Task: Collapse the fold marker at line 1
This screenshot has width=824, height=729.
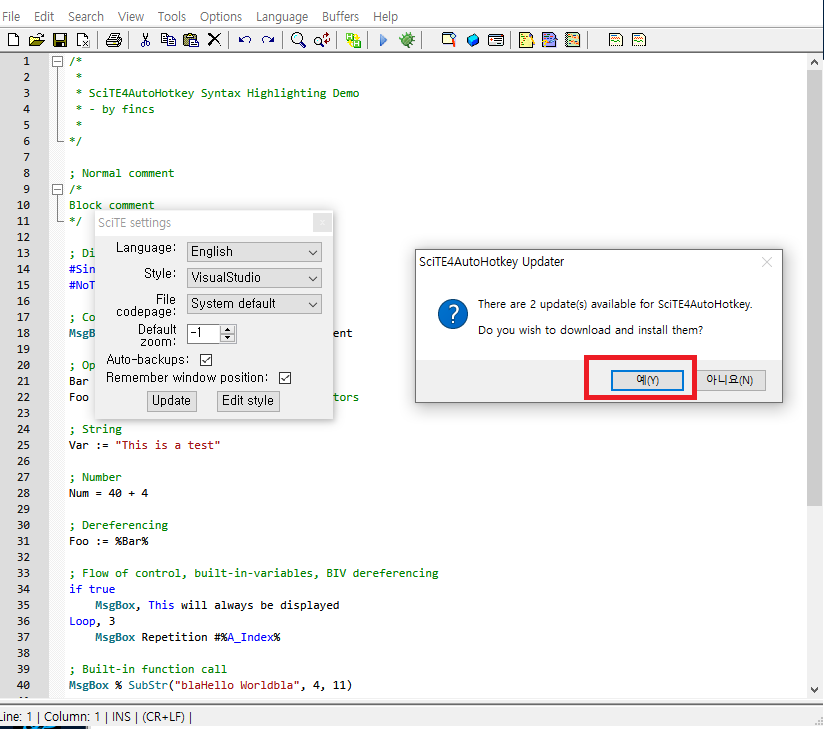Action: tap(57, 61)
